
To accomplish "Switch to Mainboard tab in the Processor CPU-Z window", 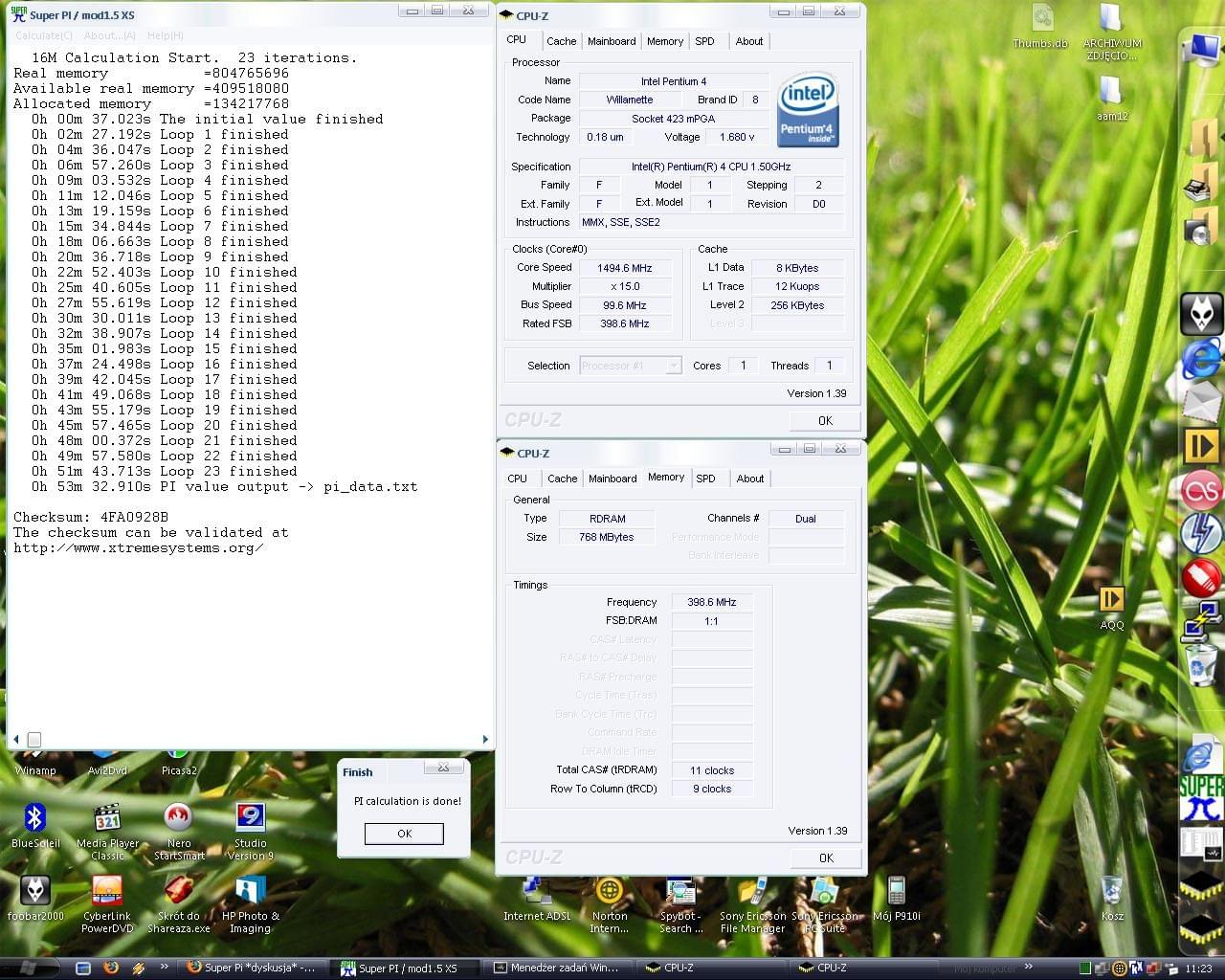I will point(612,41).
